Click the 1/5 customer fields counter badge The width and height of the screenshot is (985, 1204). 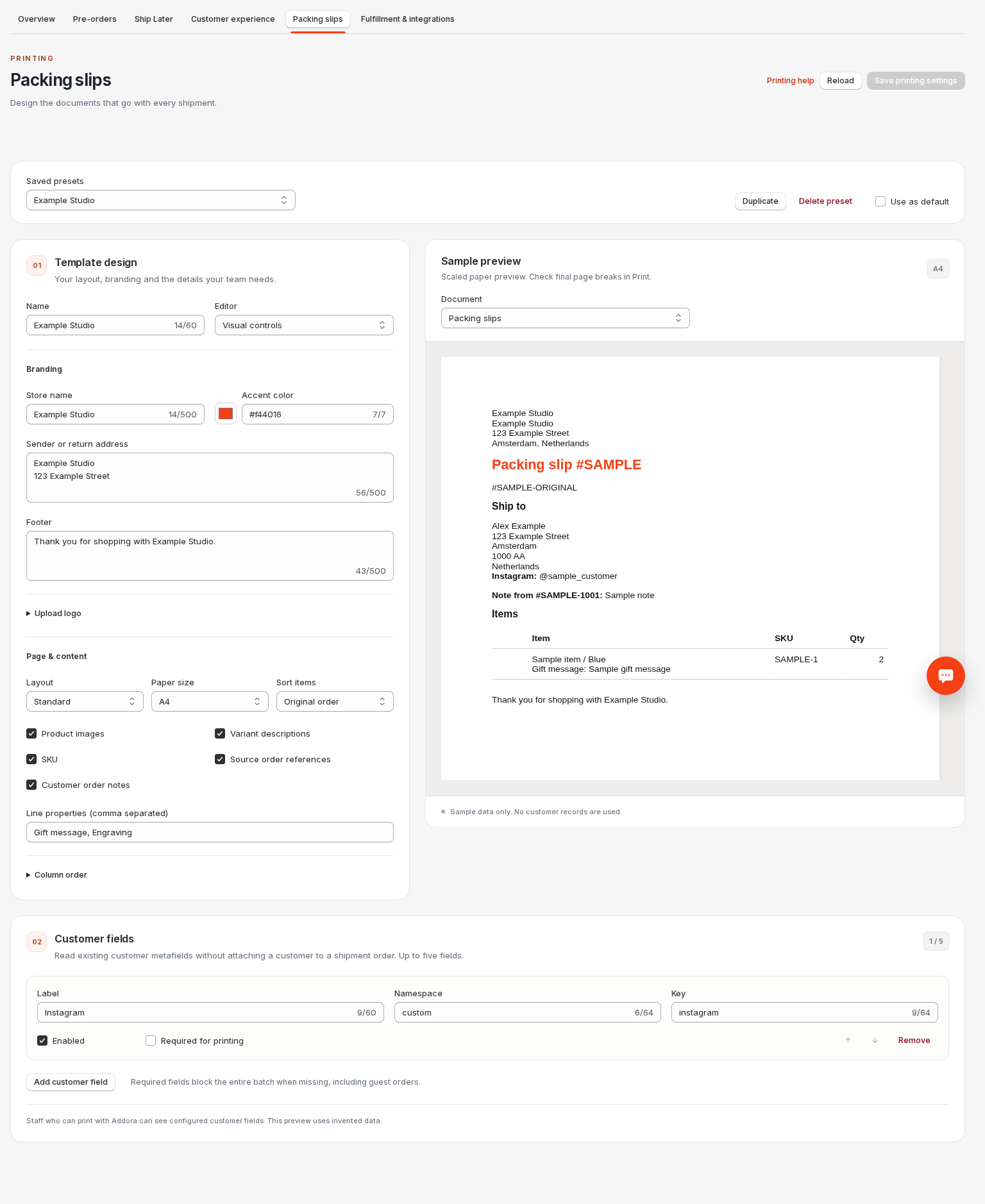[936, 941]
